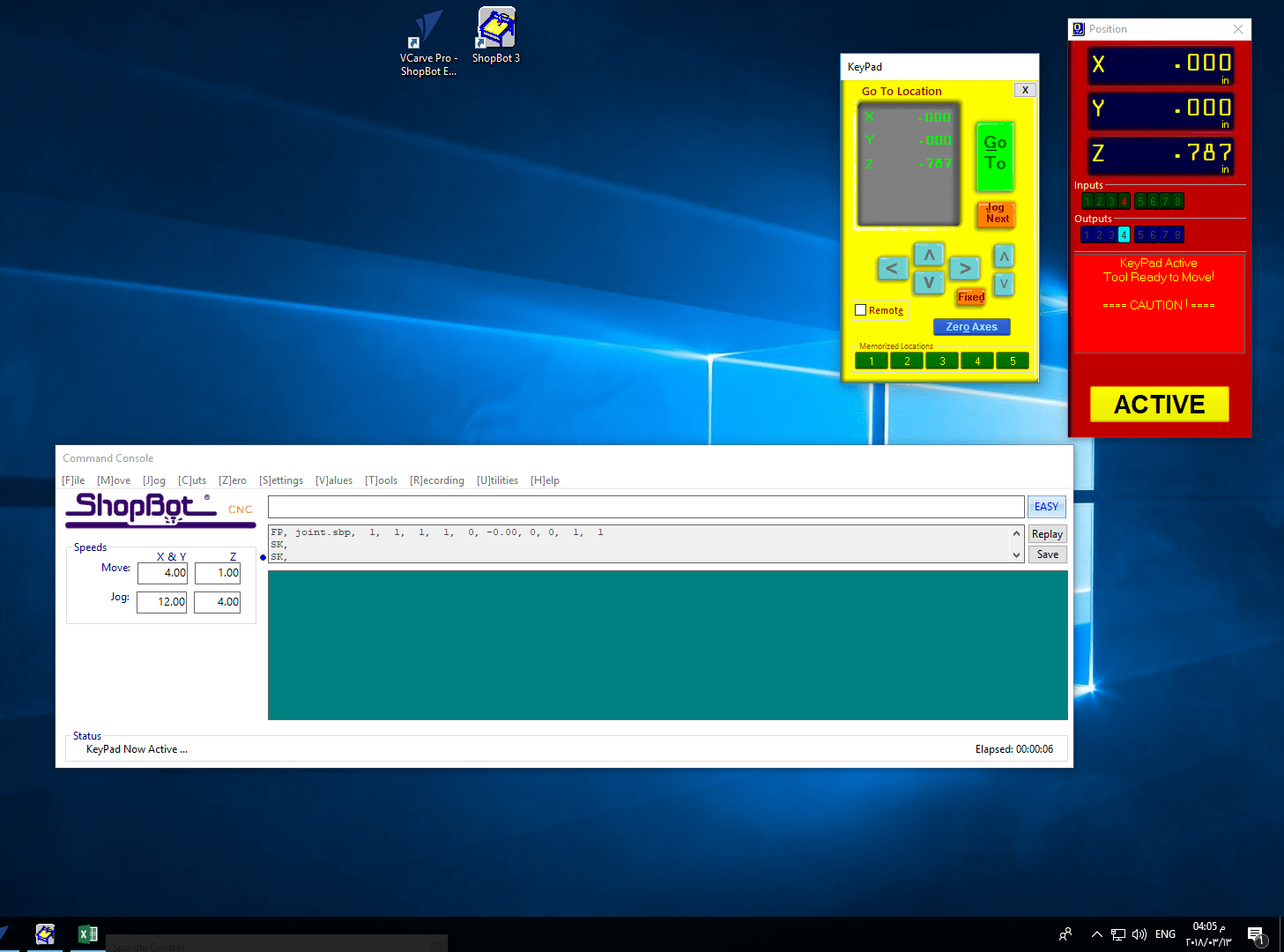Click the Replay button
1284x952 pixels.
click(1047, 534)
